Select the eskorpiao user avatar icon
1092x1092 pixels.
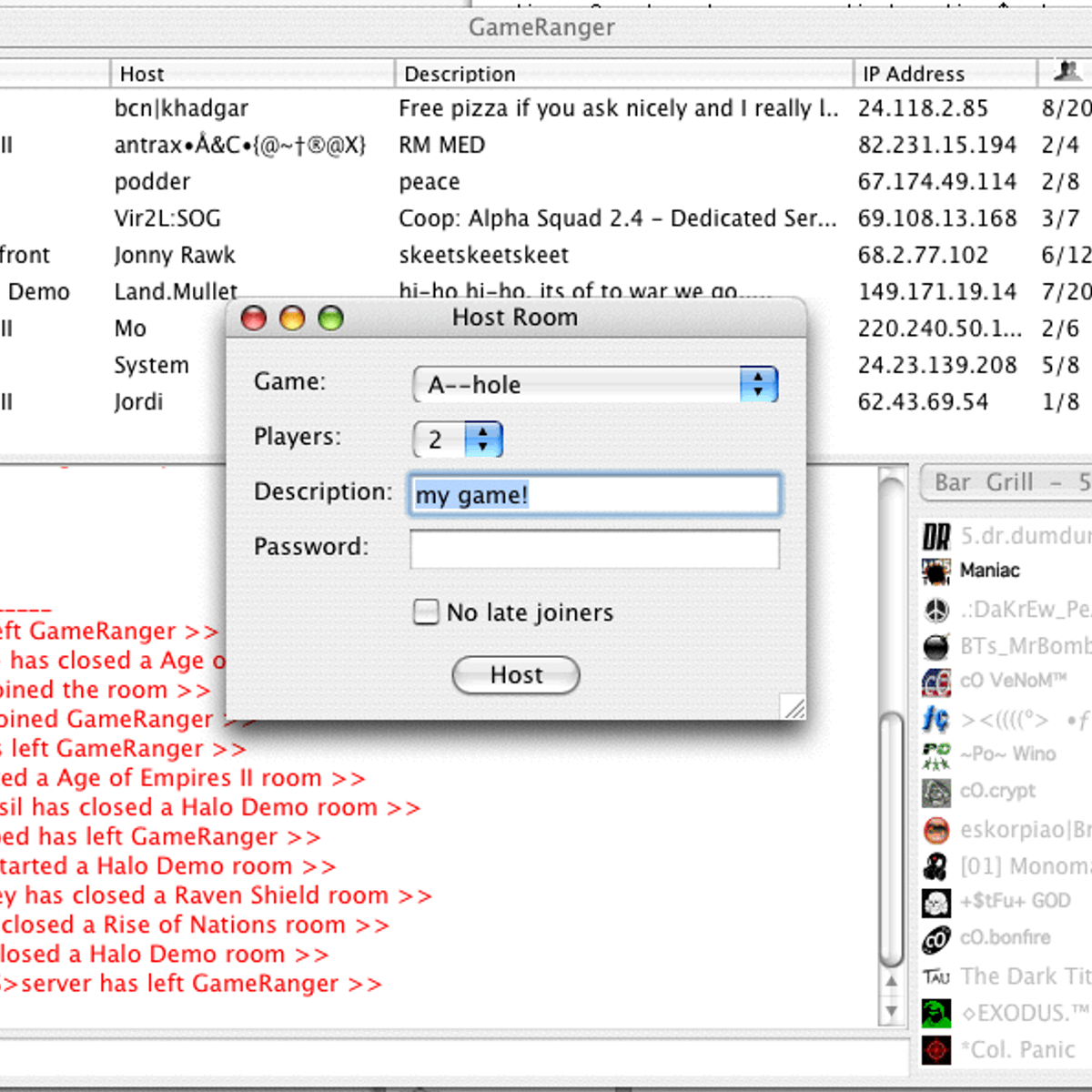(935, 829)
